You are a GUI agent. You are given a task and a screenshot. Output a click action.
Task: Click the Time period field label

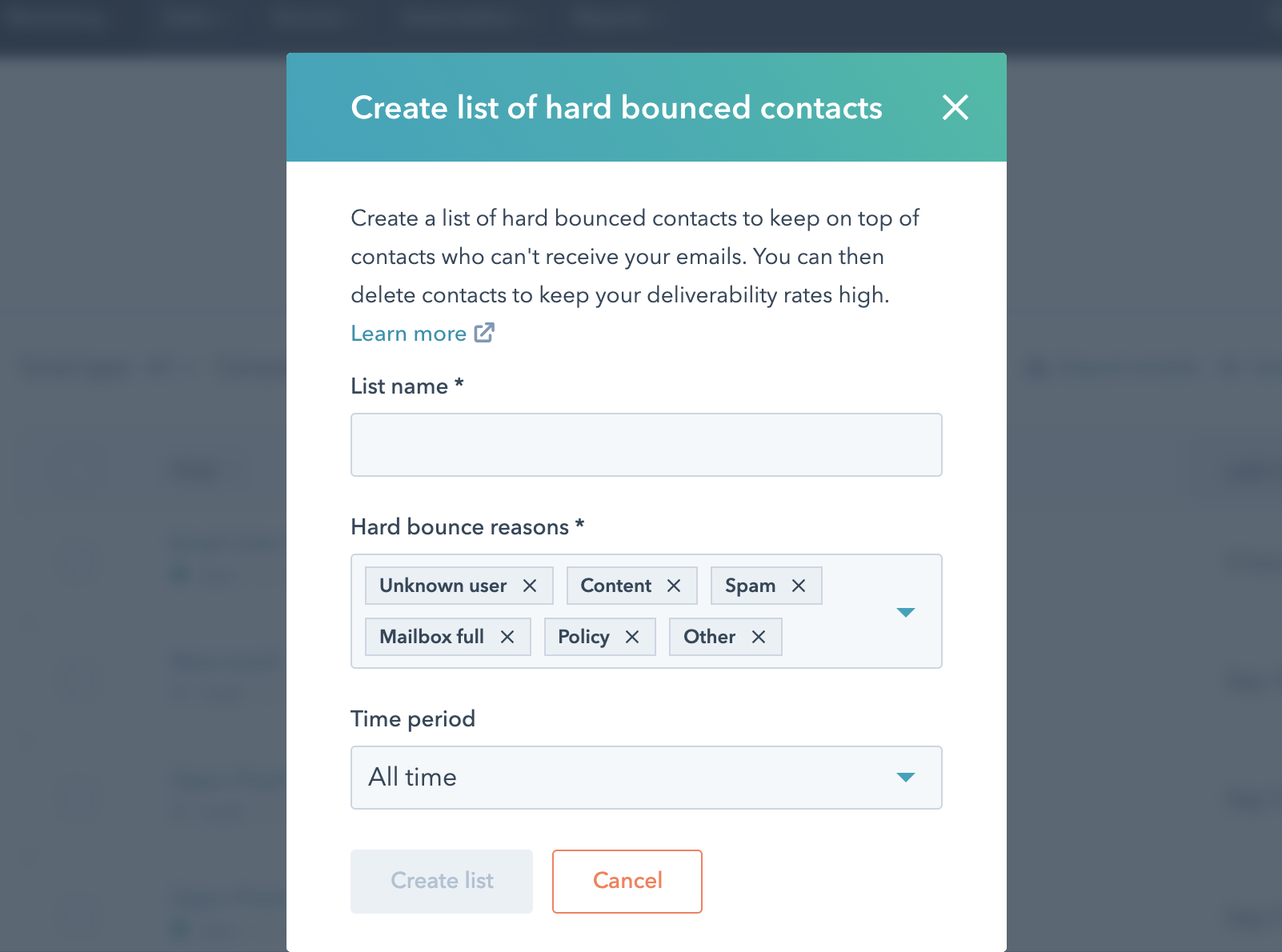click(413, 719)
